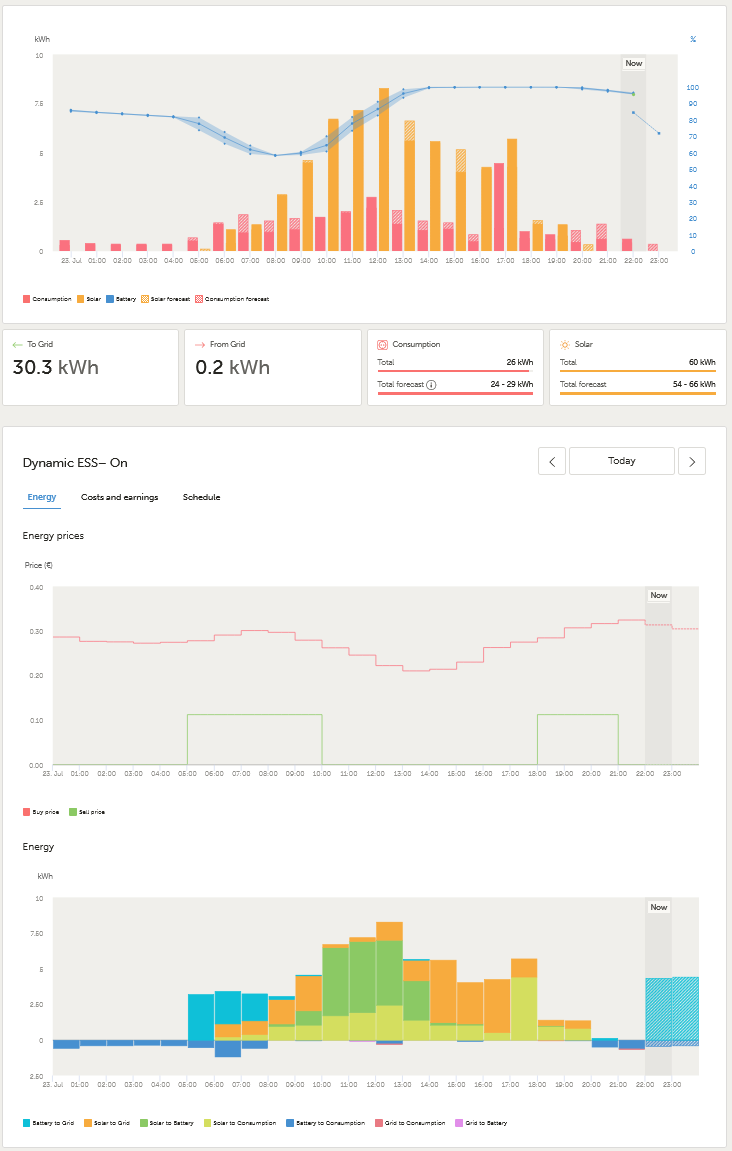The height and width of the screenshot is (1151, 732).
Task: Click the Consumption card icon
Action: coord(382,344)
